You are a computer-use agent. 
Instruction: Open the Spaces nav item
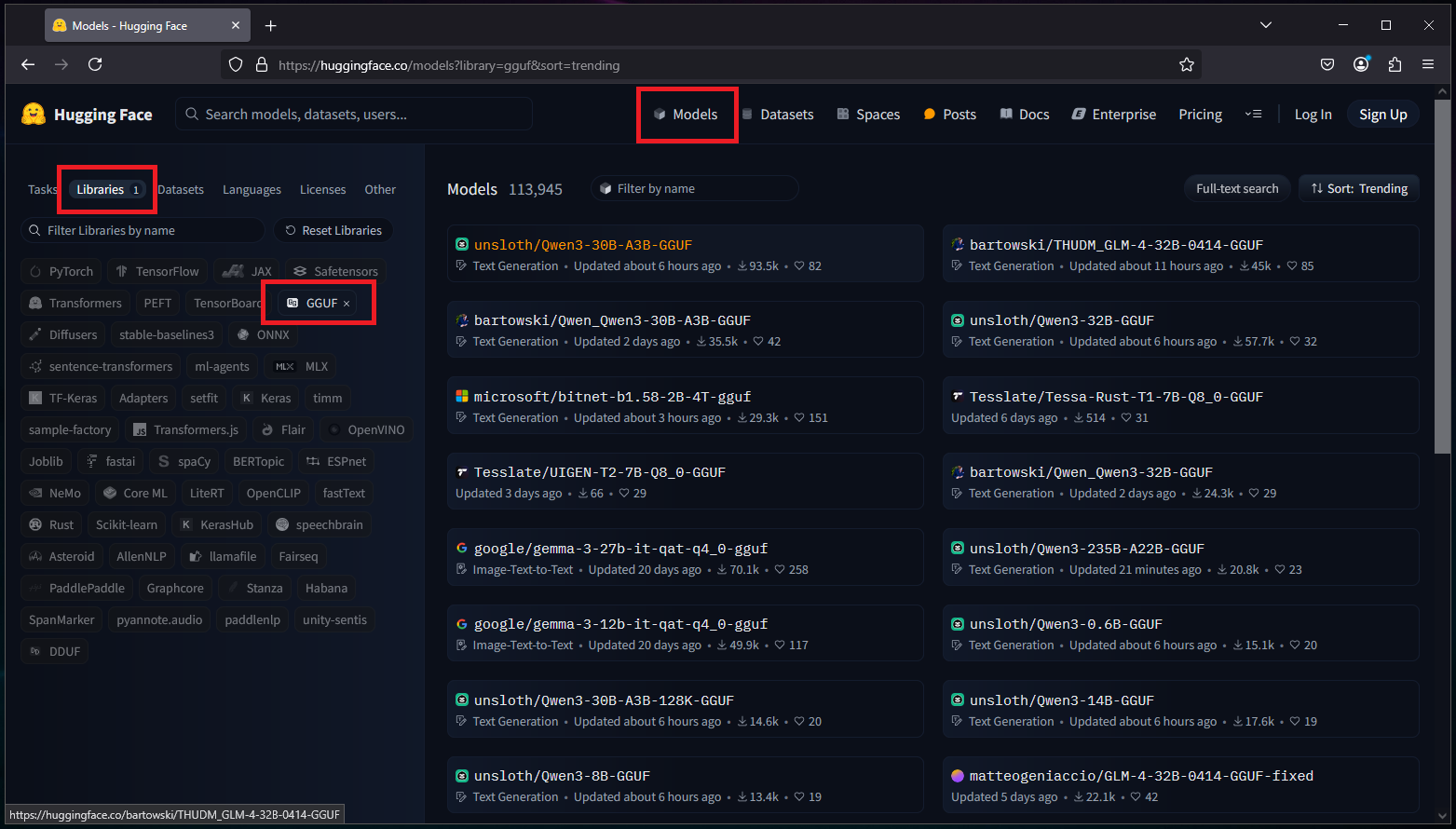tap(868, 115)
